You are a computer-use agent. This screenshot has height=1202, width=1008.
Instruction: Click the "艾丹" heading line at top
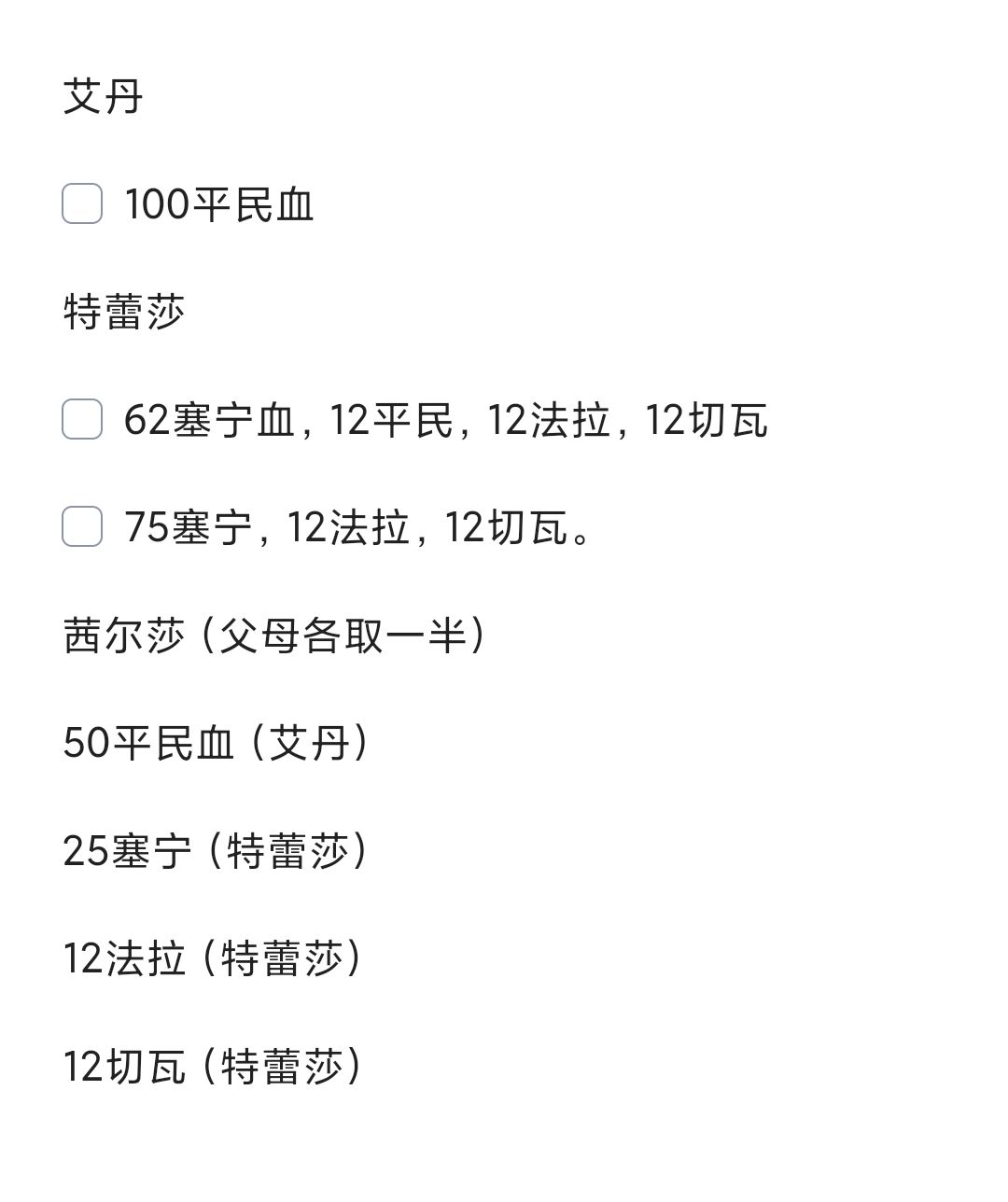(103, 97)
